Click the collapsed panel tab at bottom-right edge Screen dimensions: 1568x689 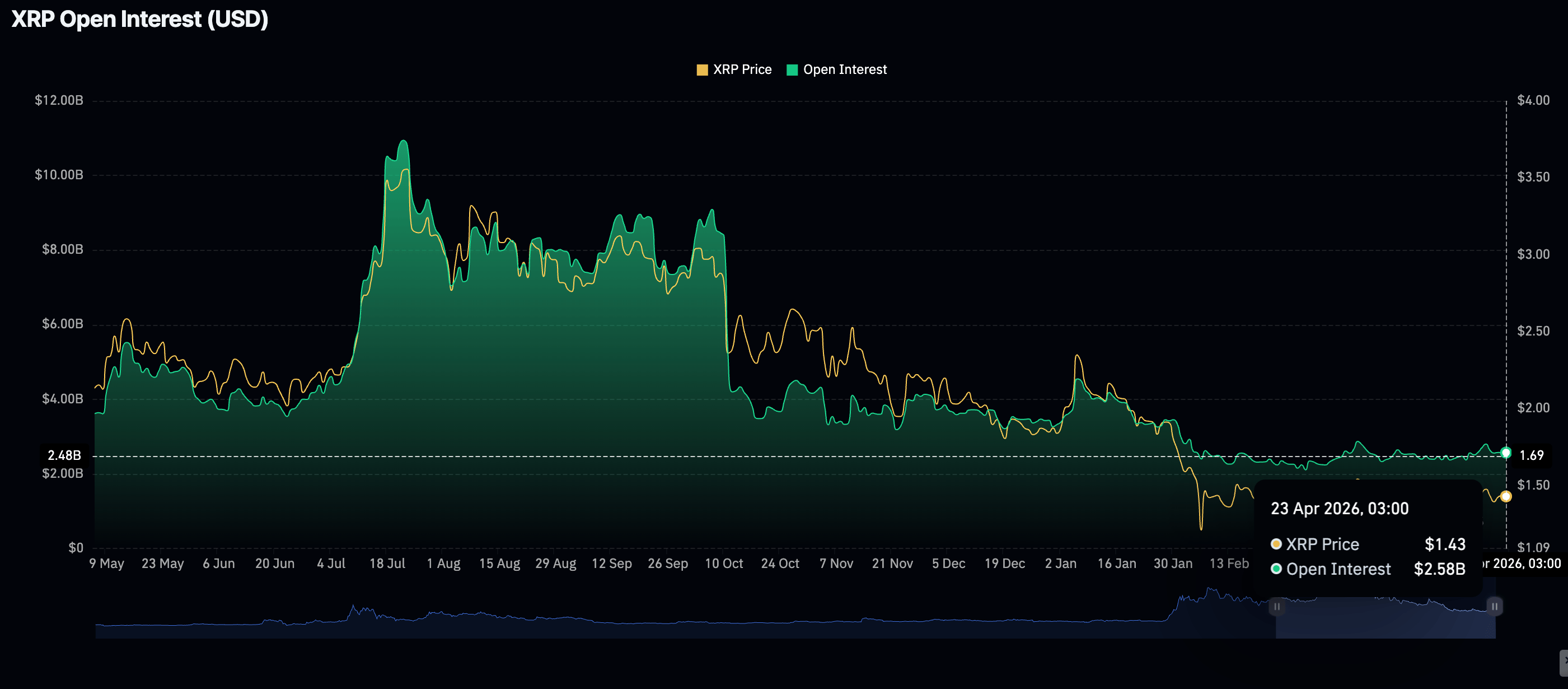click(x=1563, y=662)
